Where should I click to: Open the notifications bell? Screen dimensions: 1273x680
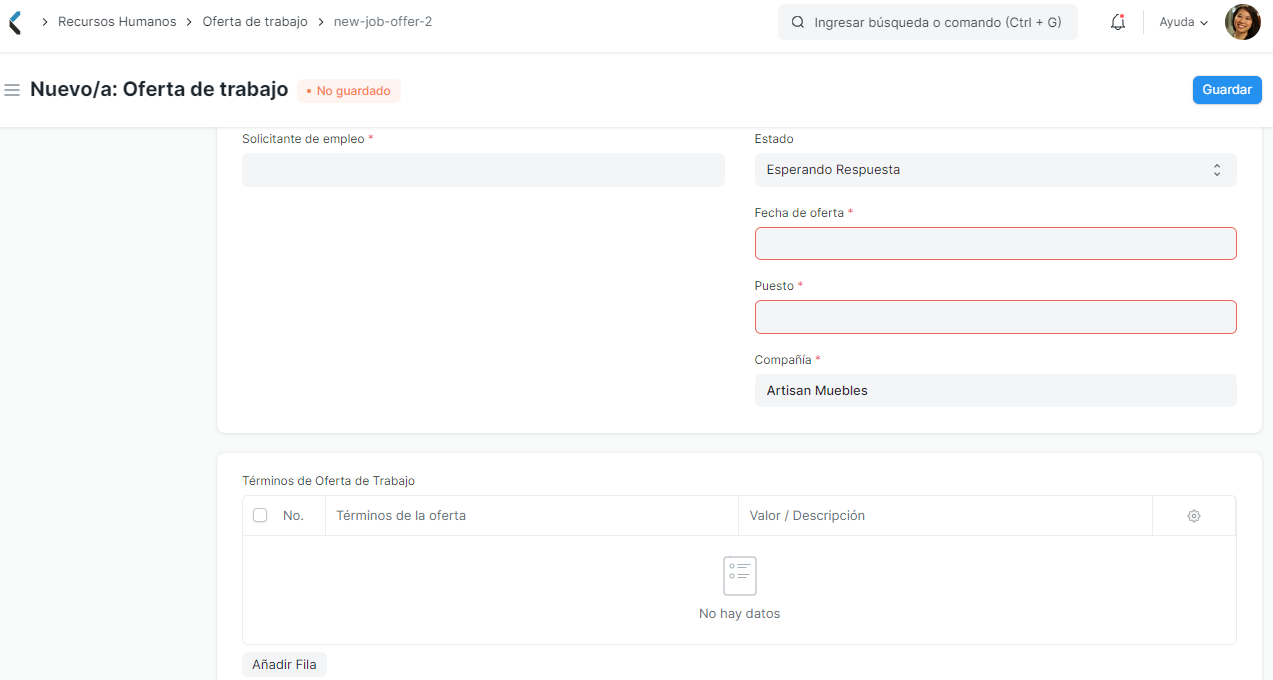pos(1118,22)
